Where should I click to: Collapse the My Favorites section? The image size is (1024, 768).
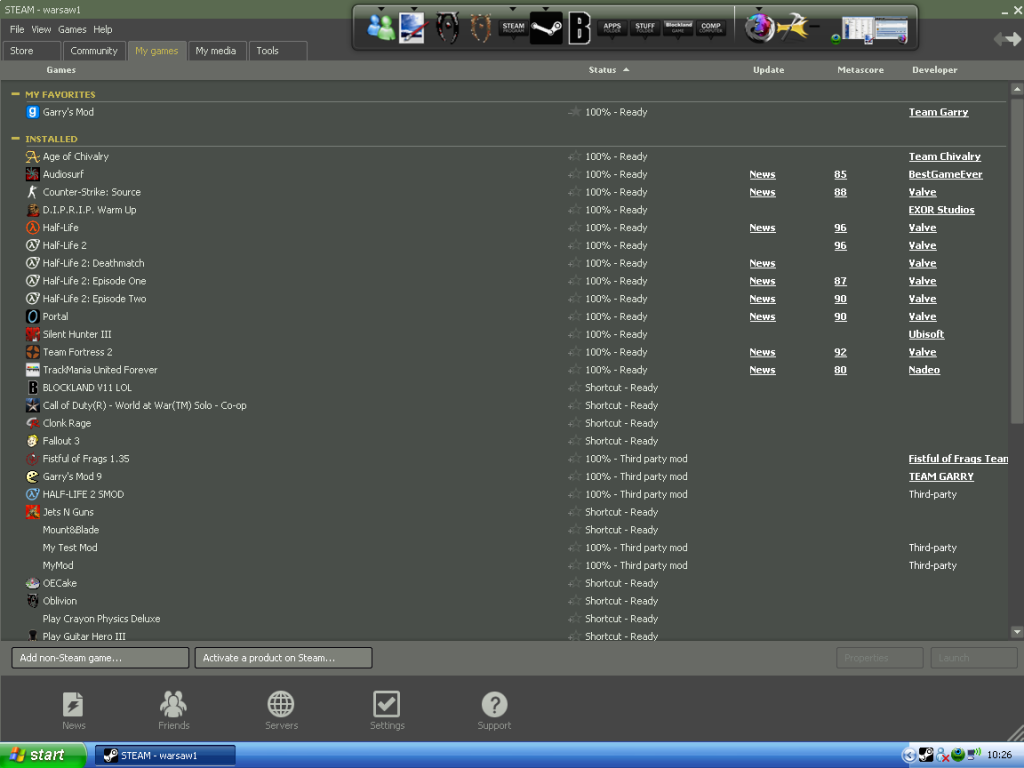coord(15,94)
